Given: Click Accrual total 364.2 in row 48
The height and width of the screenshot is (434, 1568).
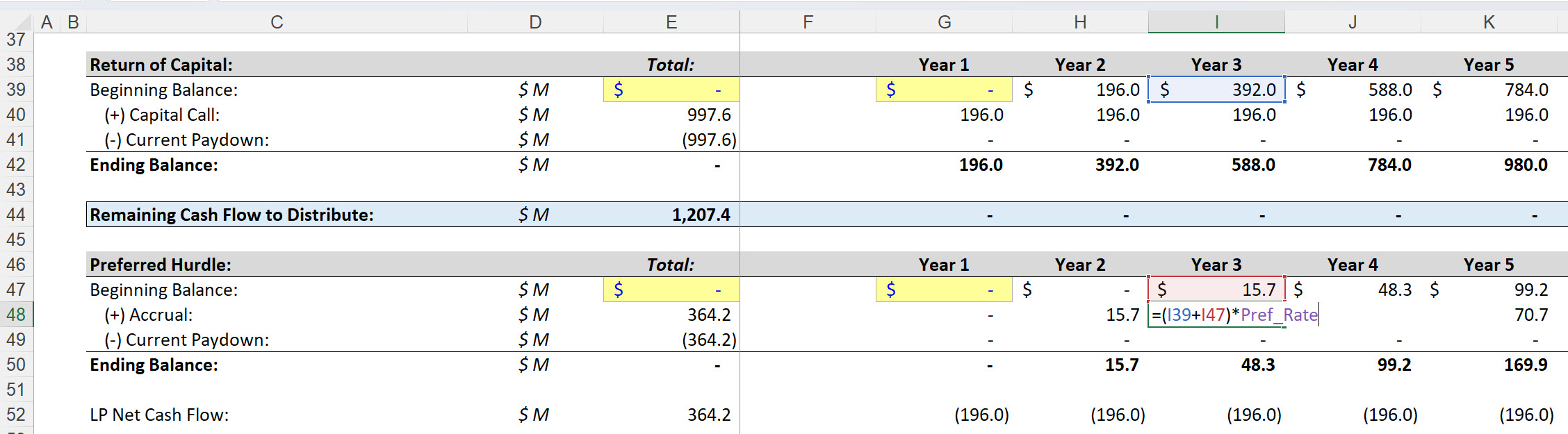Looking at the screenshot, I should [x=709, y=315].
